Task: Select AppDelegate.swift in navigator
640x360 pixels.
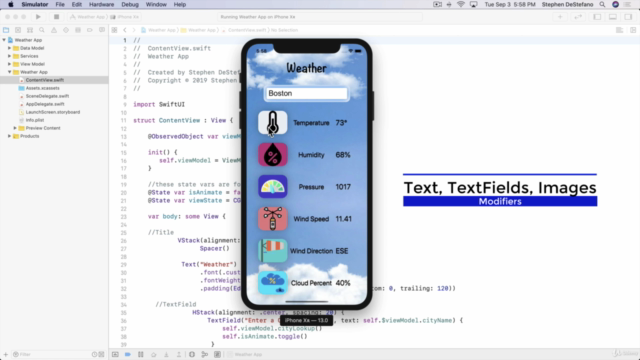Action: coord(45,104)
